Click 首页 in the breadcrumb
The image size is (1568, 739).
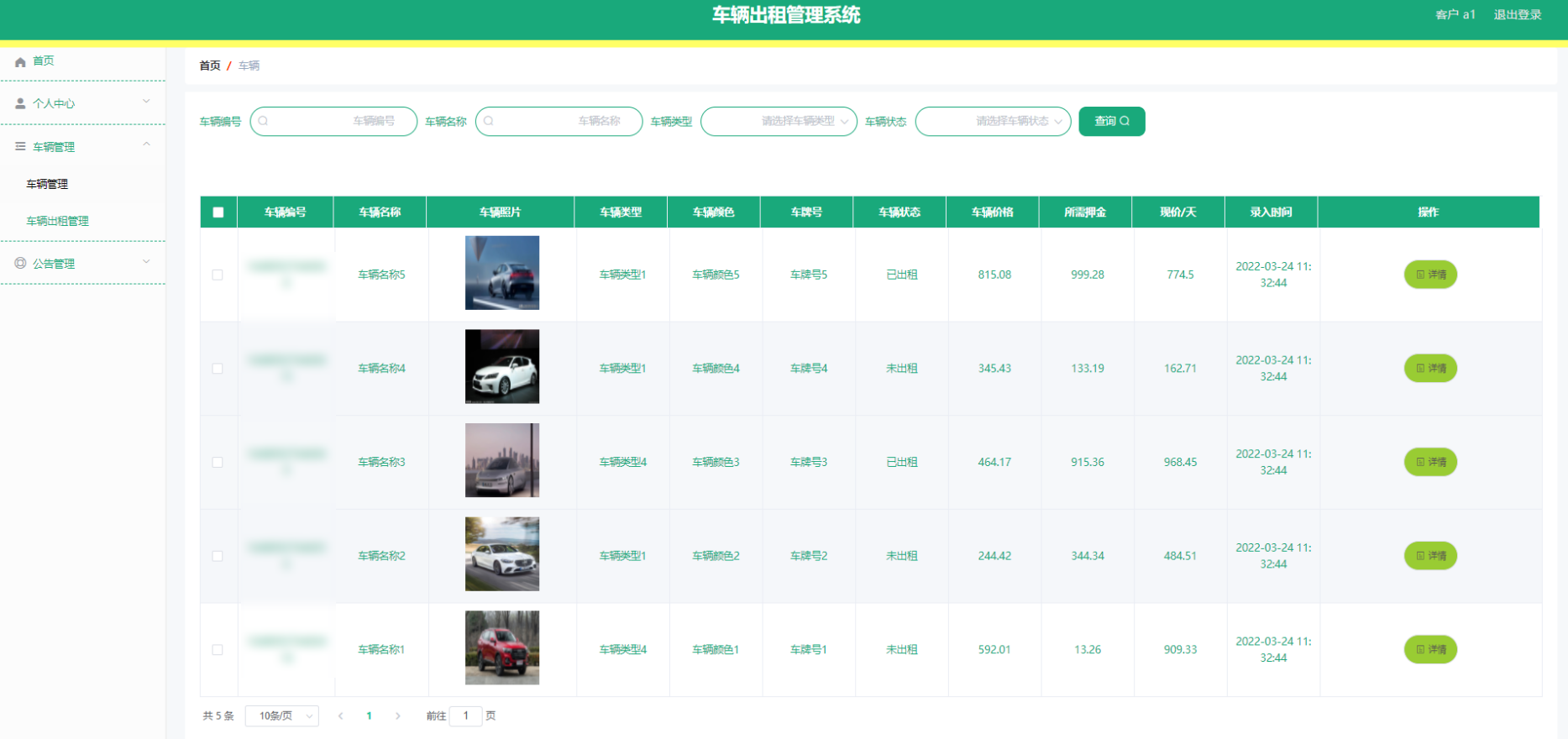tap(210, 66)
